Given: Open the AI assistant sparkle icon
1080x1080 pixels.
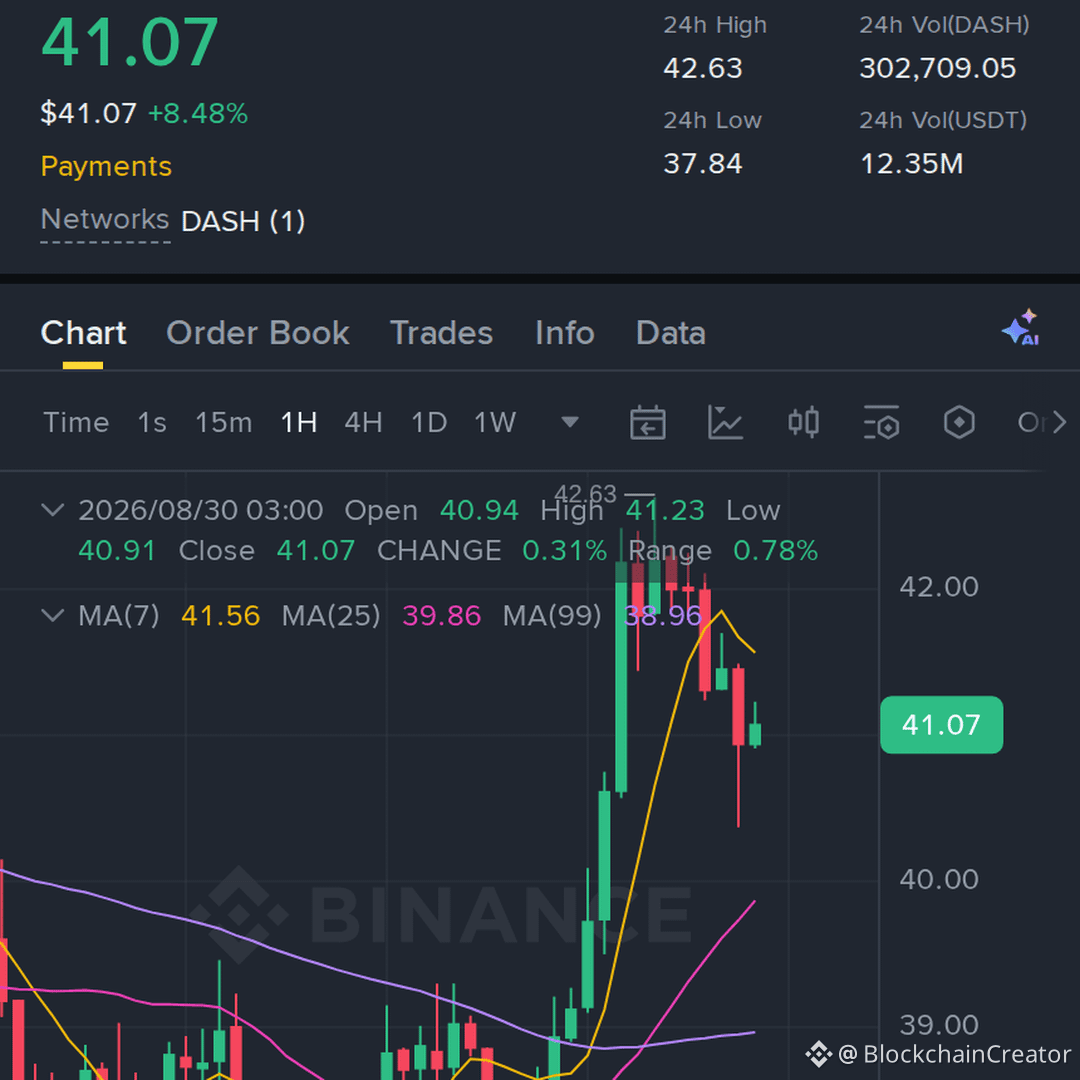Looking at the screenshot, I should (1021, 328).
